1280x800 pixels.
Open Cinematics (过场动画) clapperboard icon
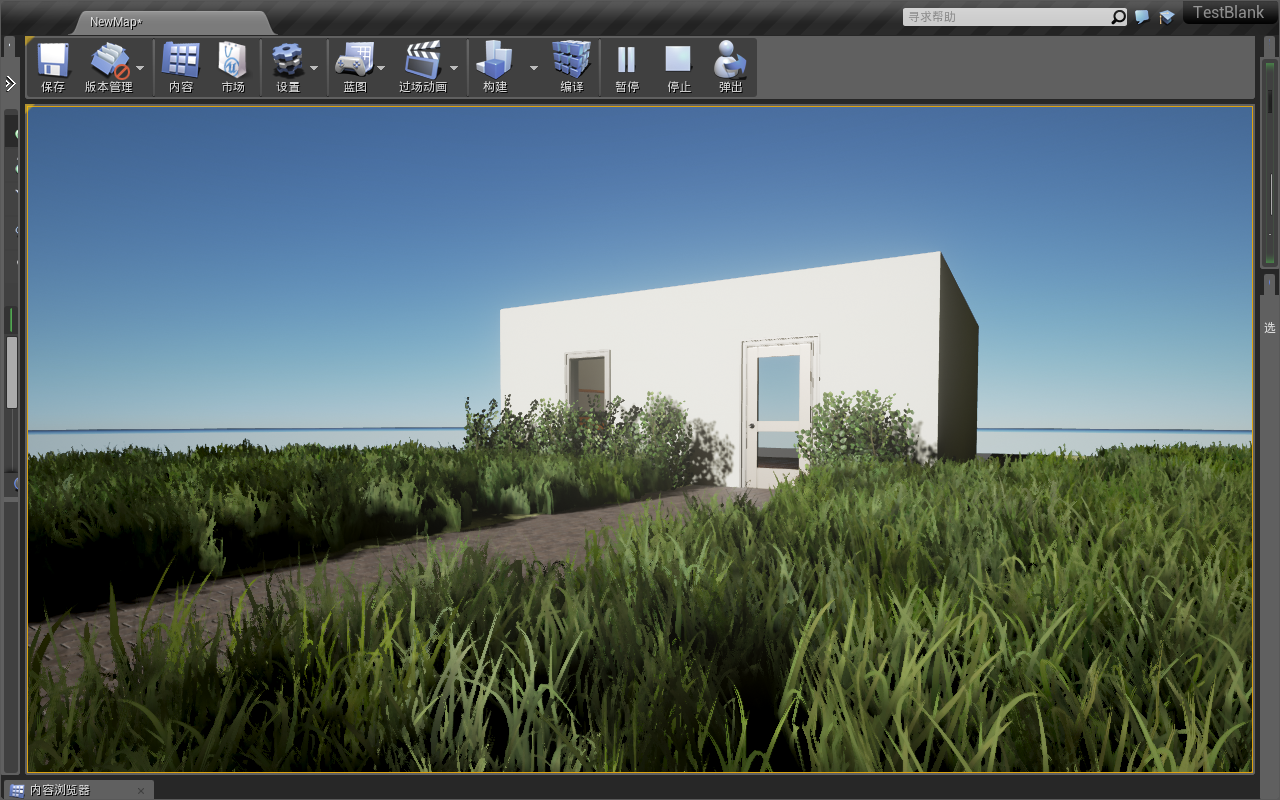[x=422, y=62]
